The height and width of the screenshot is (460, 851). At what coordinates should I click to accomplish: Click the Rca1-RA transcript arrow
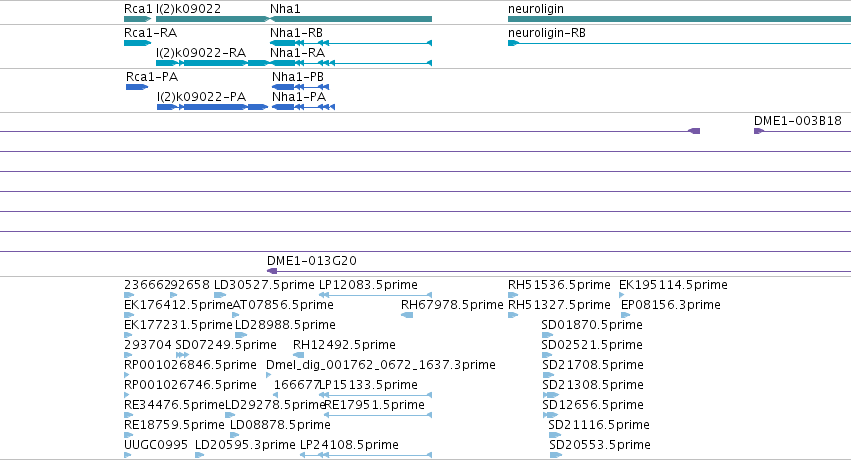[137, 43]
